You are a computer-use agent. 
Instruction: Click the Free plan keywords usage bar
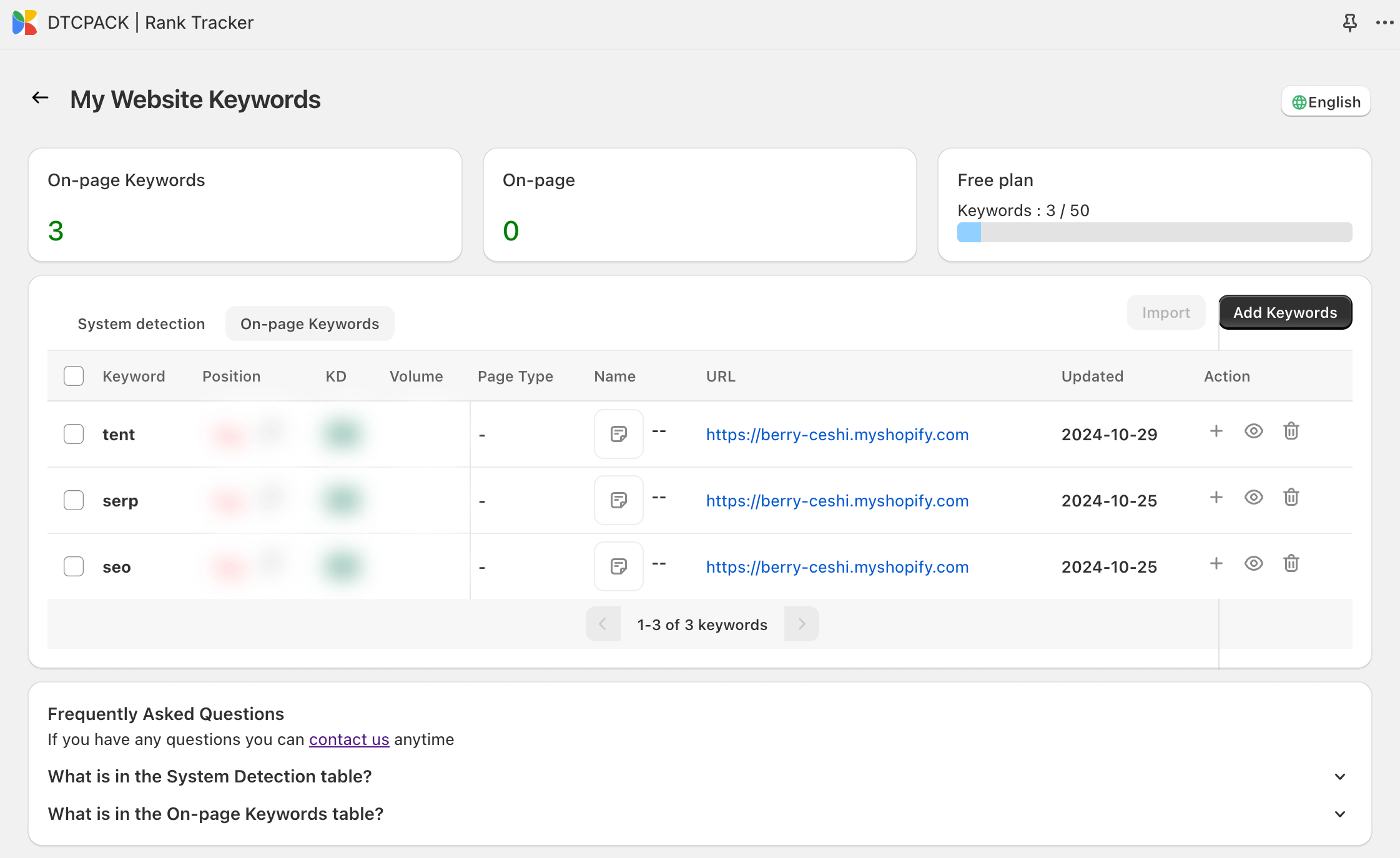tap(1154, 232)
